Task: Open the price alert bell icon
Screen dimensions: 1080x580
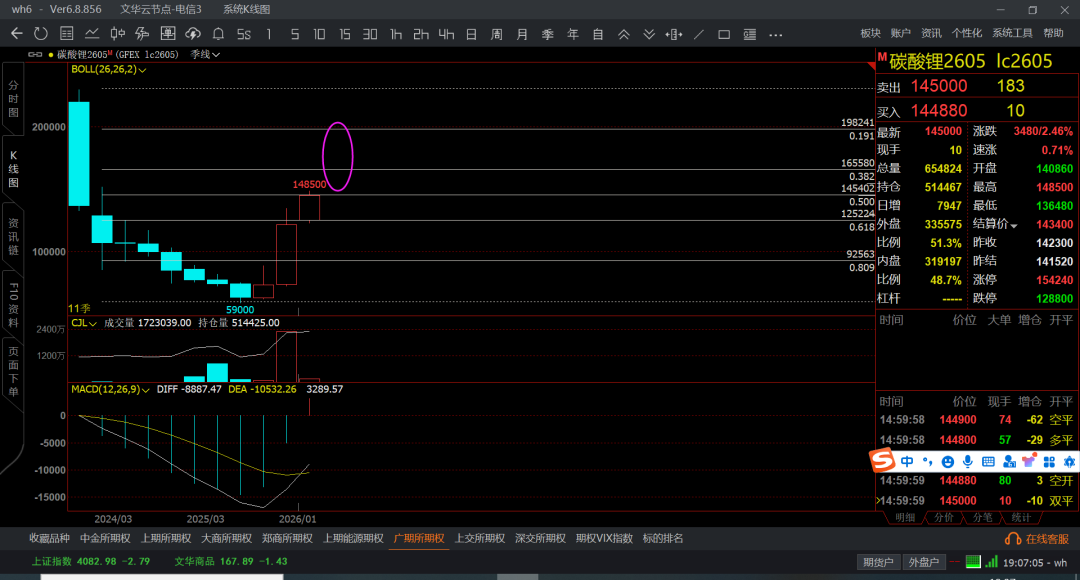Action: tap(218, 34)
